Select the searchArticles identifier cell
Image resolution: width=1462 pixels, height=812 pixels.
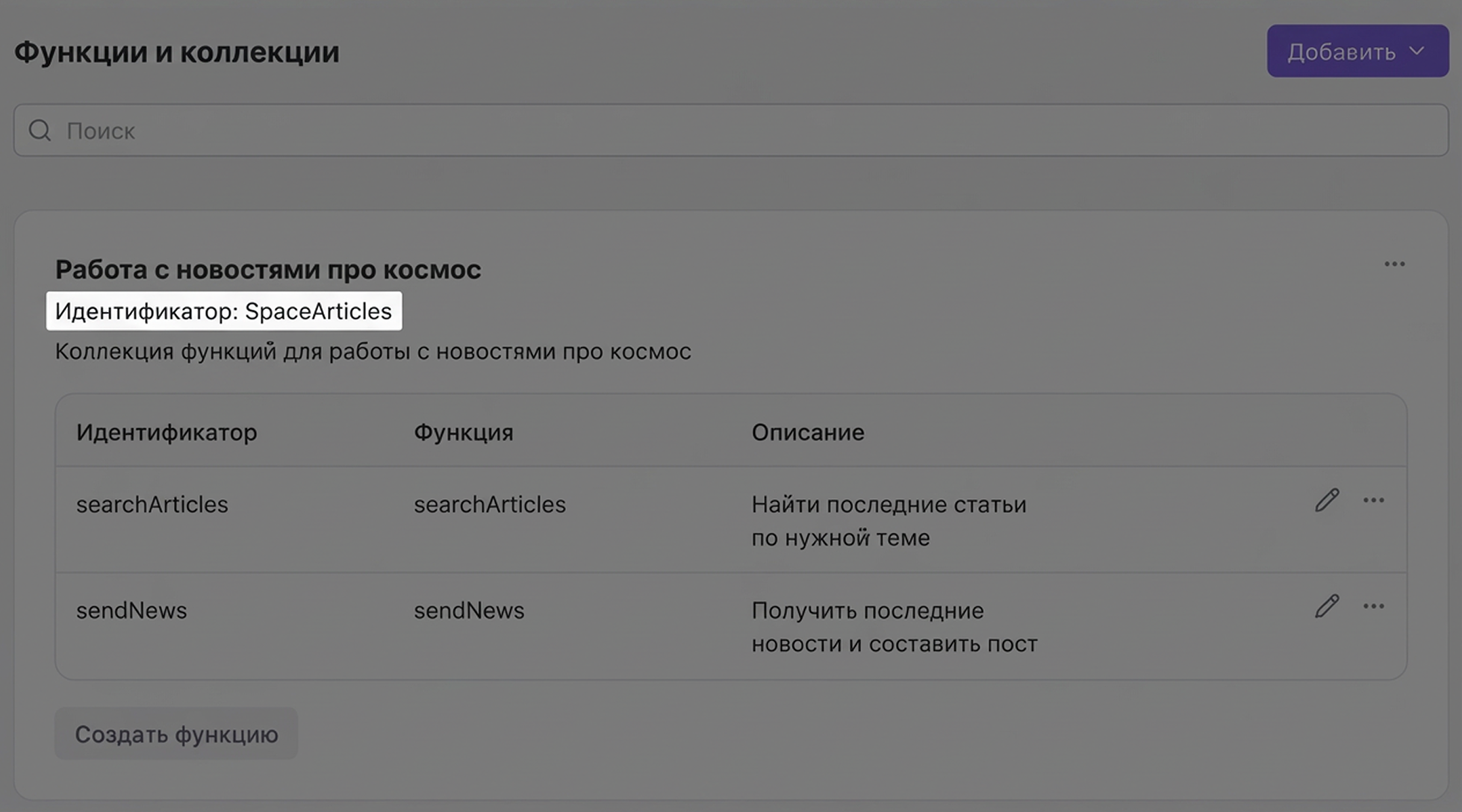pyautogui.click(x=152, y=505)
